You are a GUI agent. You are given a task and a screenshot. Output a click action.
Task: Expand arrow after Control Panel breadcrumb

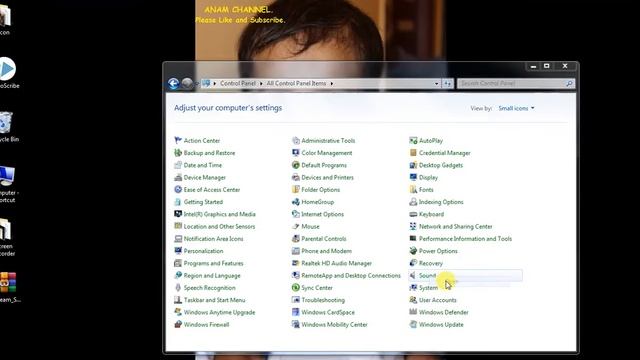(261, 83)
